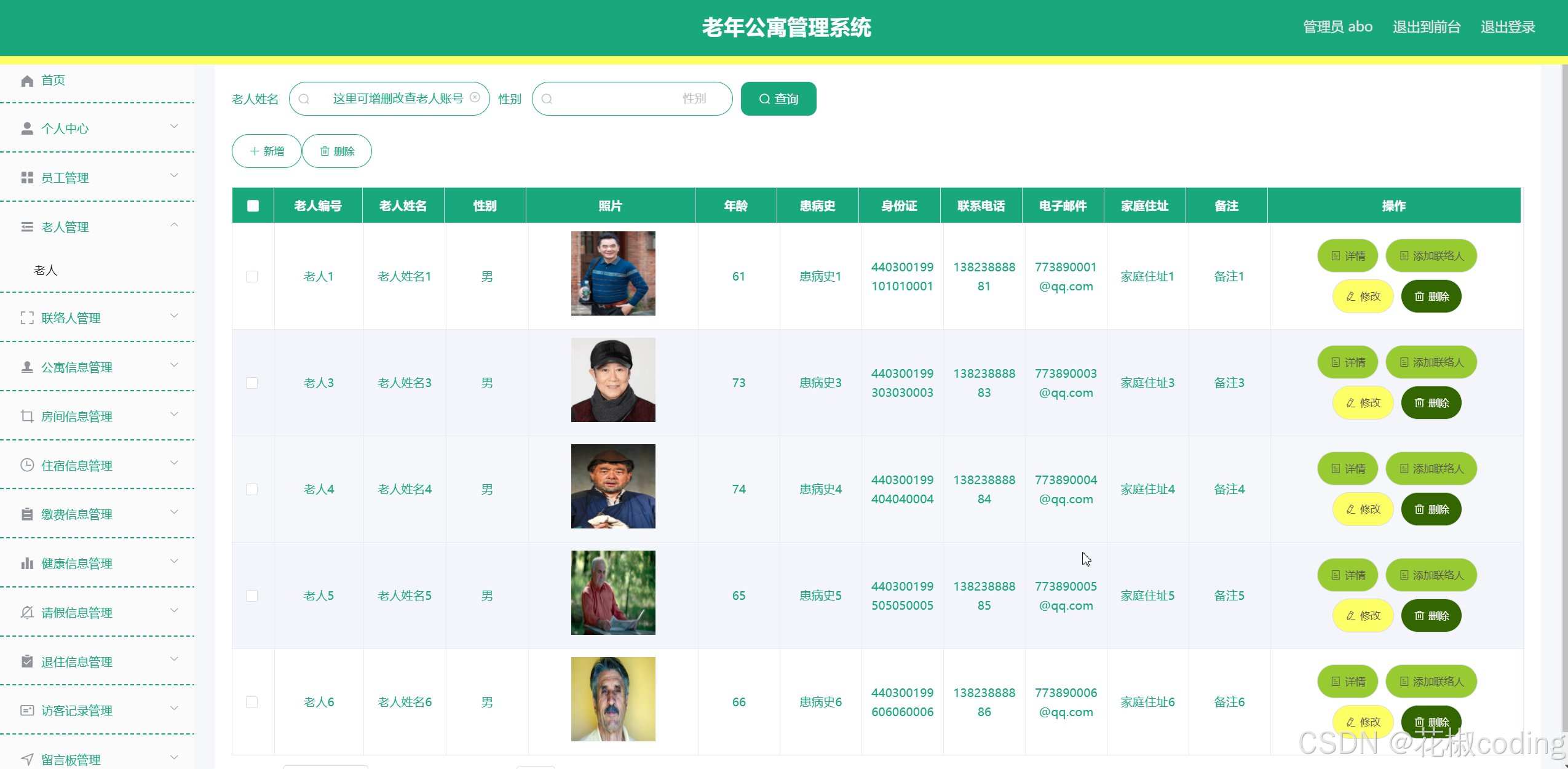
Task: Click the clock icon next to 住宿信息管理
Action: pos(27,465)
